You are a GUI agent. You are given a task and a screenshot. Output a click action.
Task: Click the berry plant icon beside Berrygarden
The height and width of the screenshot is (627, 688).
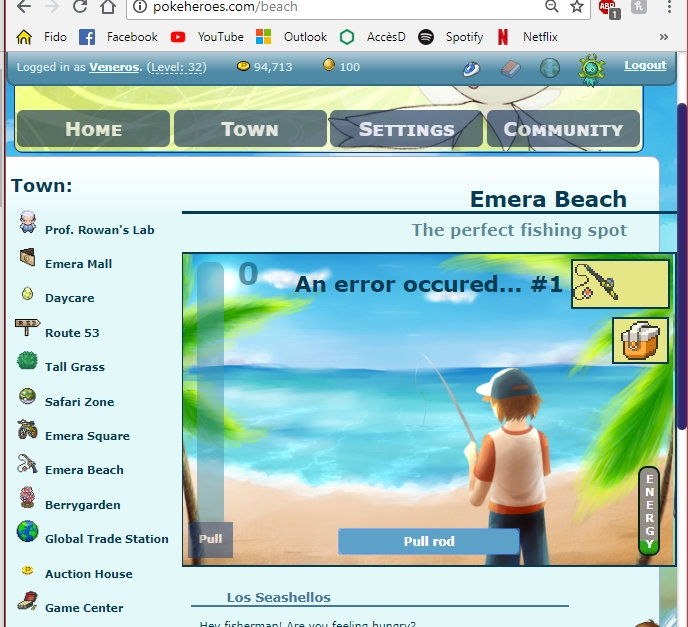[27, 498]
